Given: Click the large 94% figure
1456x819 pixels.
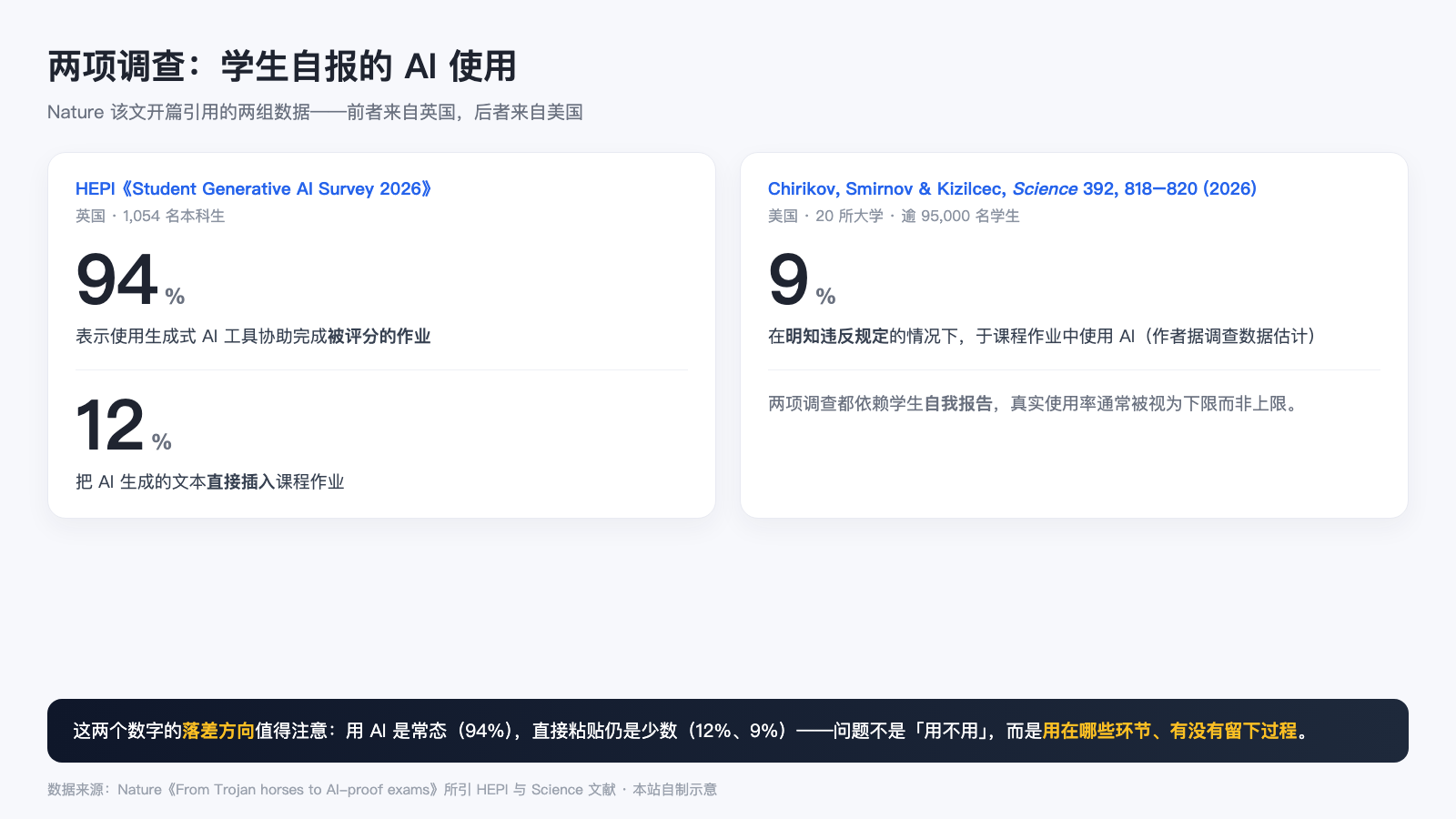Looking at the screenshot, I should pos(130,280).
